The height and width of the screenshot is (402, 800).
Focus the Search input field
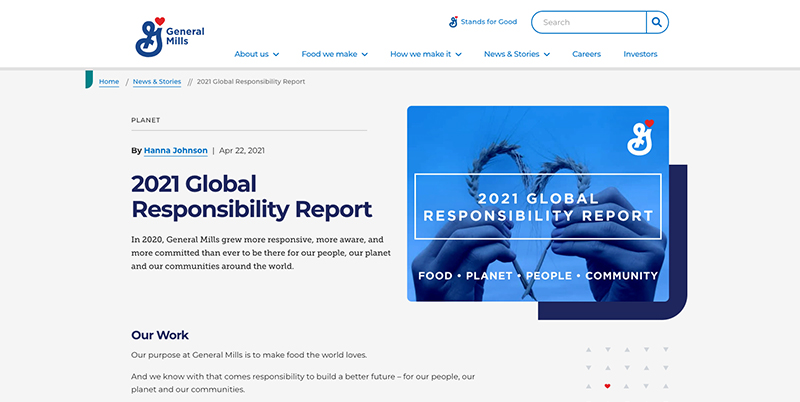(589, 22)
